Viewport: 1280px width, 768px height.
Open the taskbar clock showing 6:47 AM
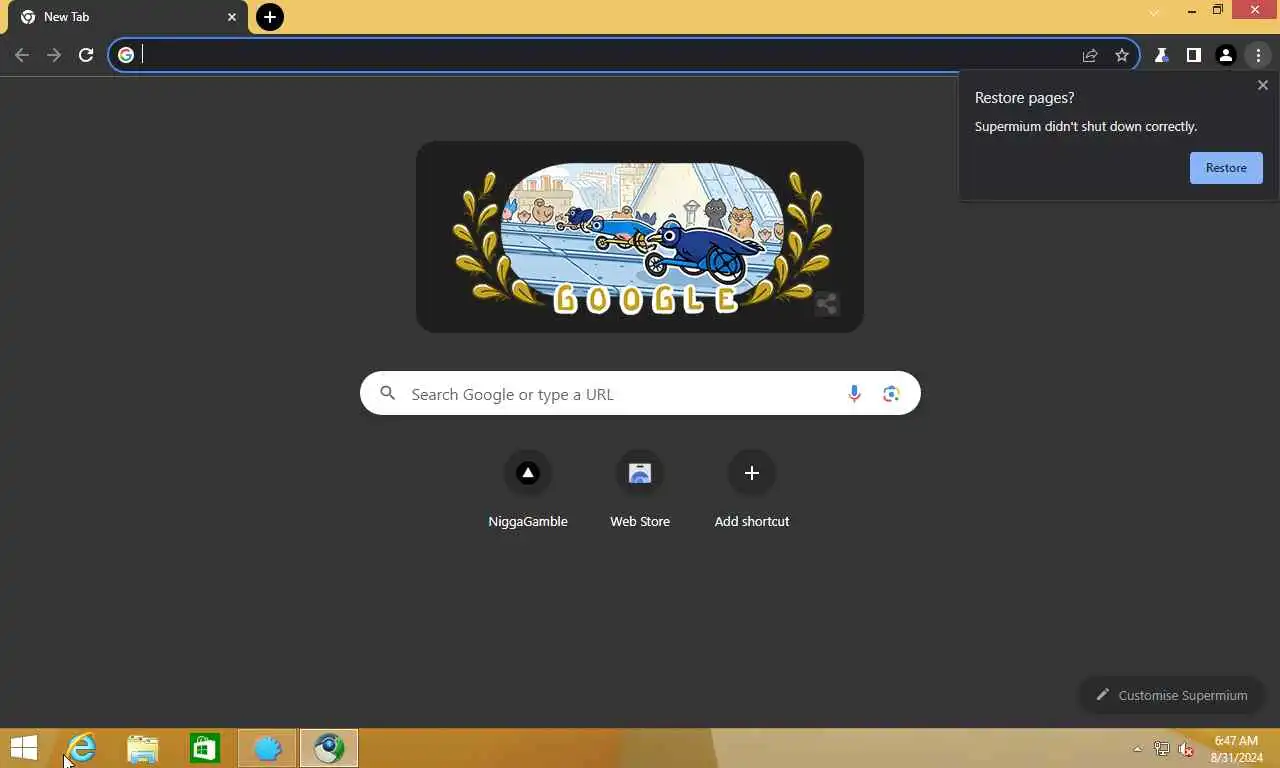point(1236,749)
